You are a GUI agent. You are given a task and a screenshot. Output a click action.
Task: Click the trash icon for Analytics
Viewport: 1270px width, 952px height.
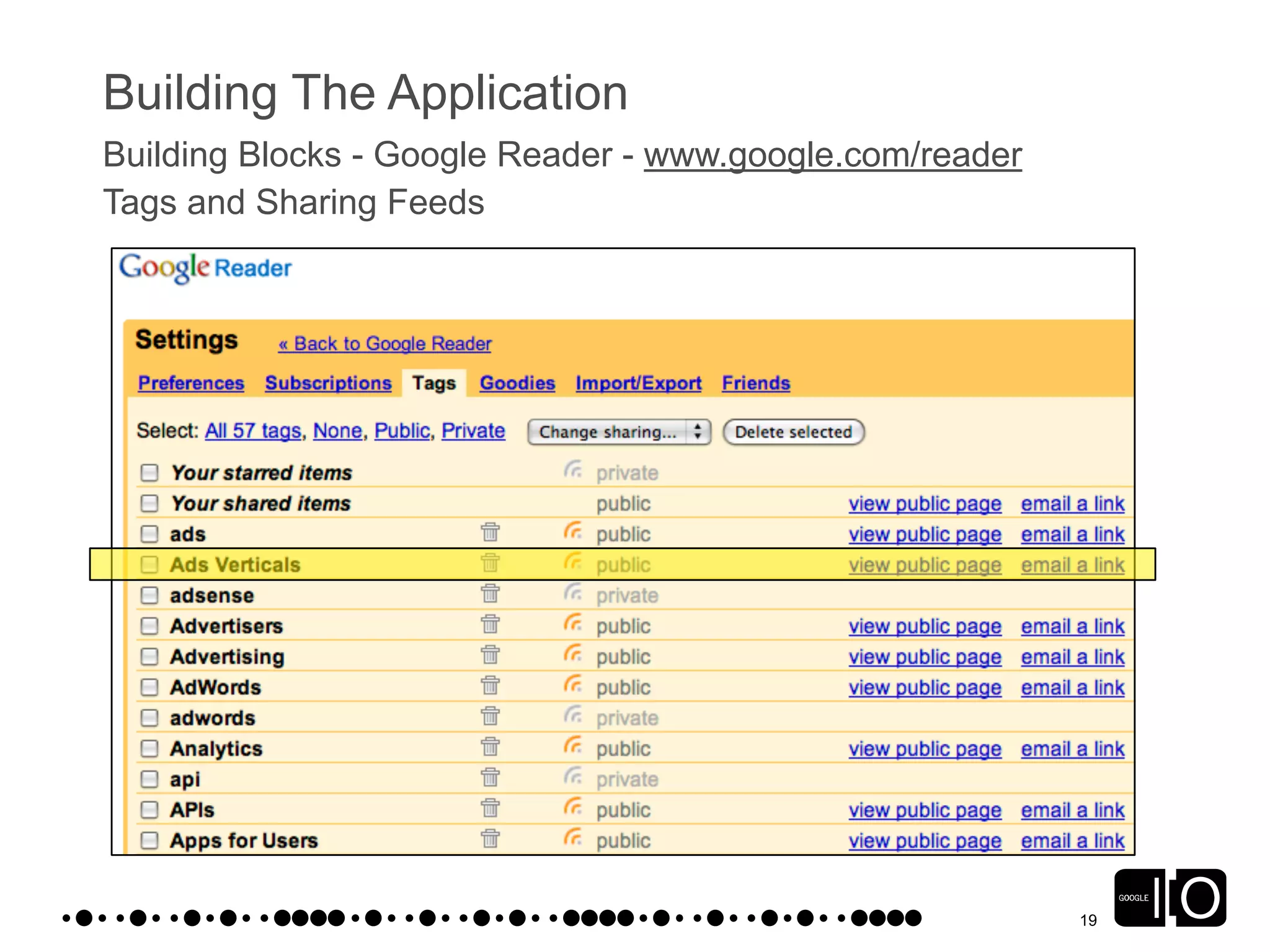coord(490,747)
